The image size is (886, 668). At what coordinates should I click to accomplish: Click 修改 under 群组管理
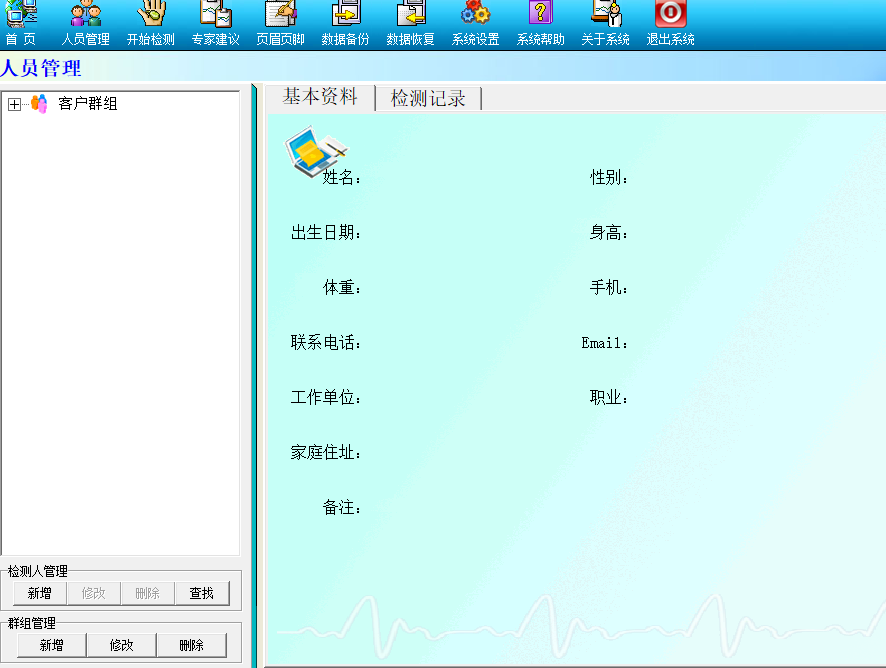[x=121, y=646]
